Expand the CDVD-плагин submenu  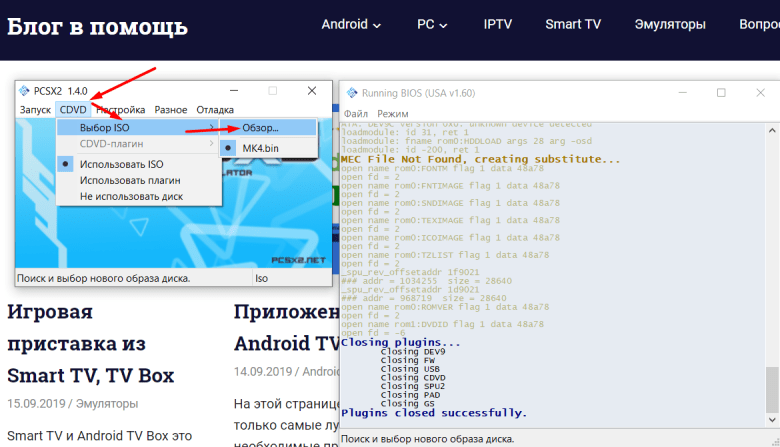138,144
